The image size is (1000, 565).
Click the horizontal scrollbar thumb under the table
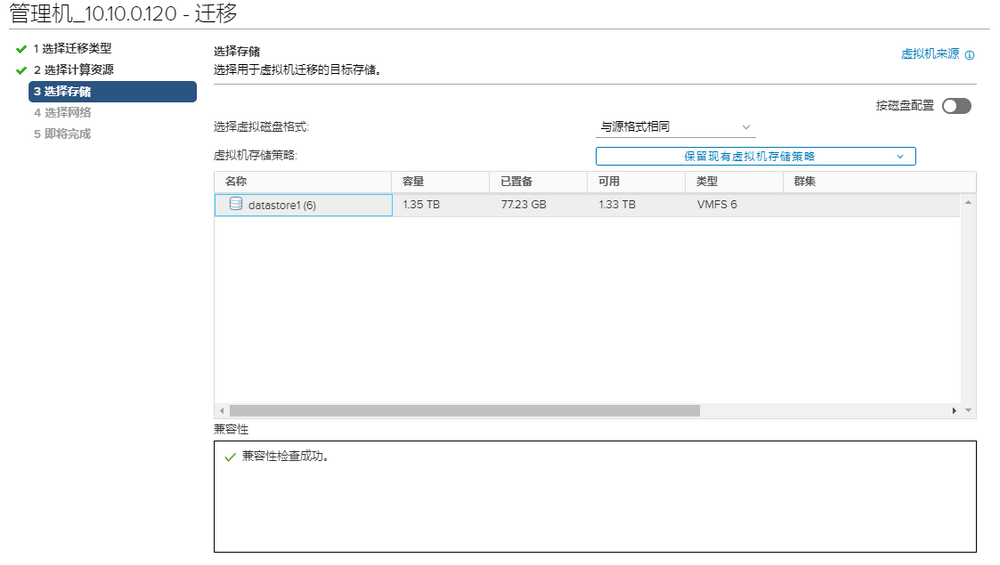pyautogui.click(x=464, y=410)
